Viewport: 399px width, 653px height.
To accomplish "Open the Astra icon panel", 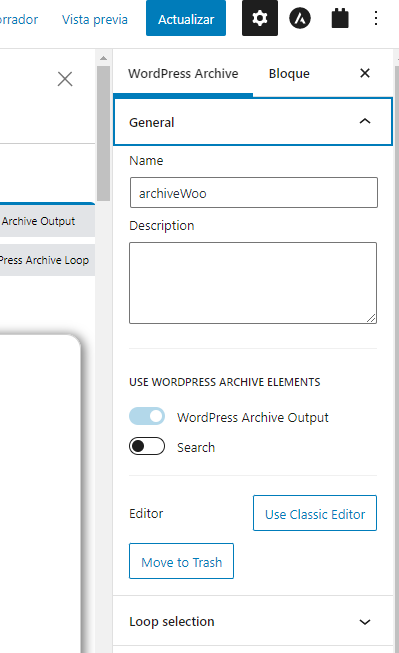I will 300,18.
